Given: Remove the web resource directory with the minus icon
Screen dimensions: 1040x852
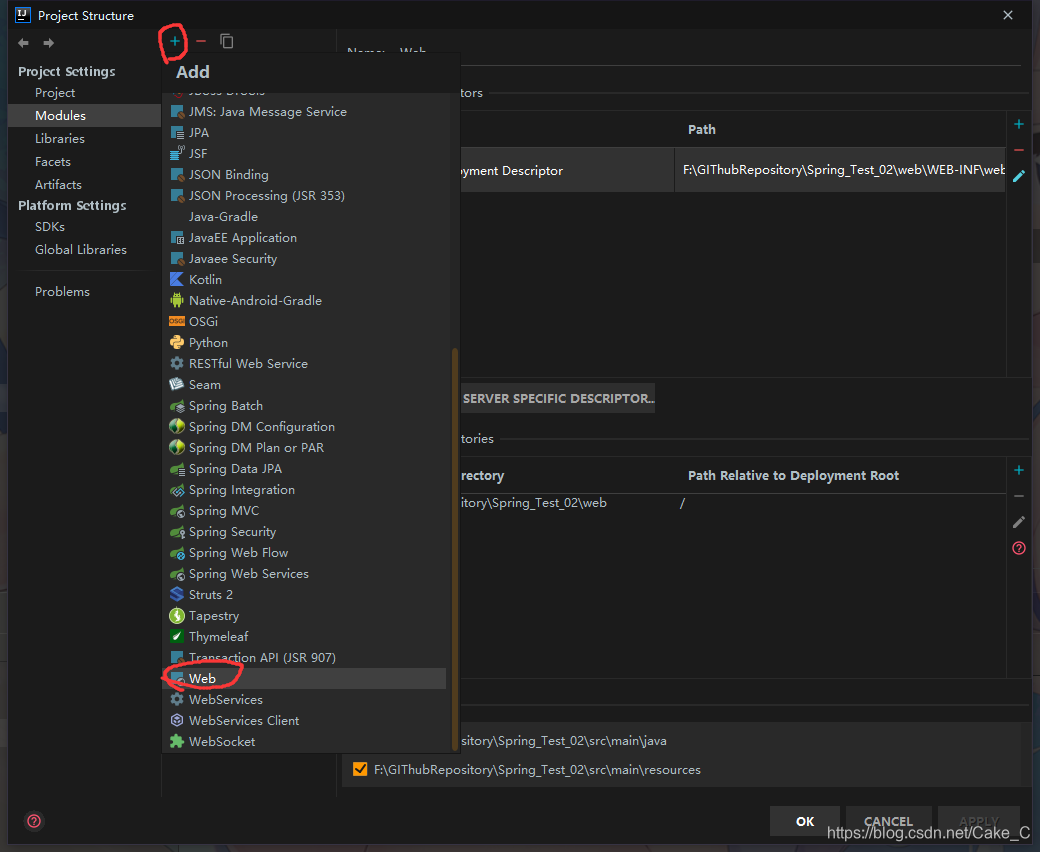Looking at the screenshot, I should (x=1019, y=496).
